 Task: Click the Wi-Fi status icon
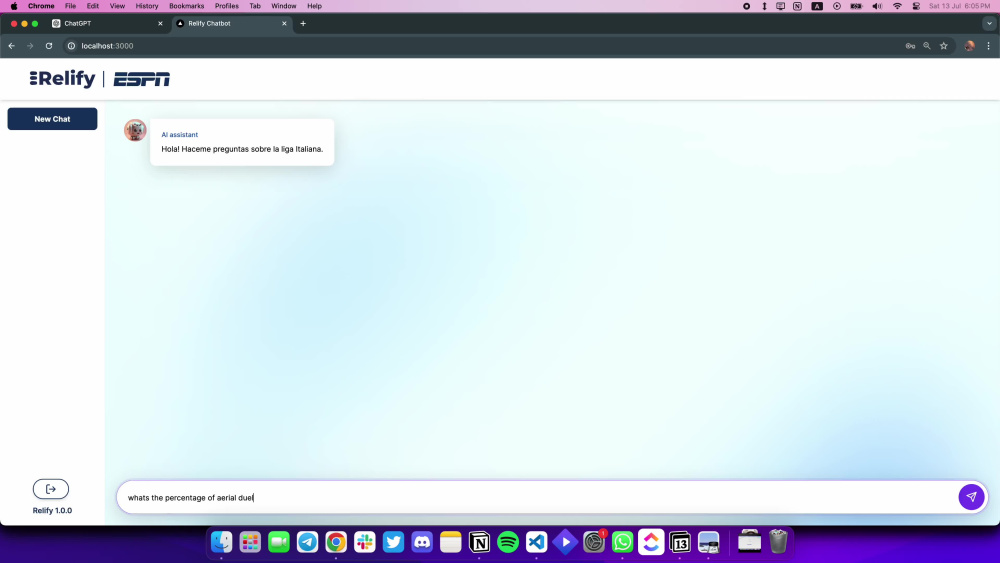click(x=897, y=6)
